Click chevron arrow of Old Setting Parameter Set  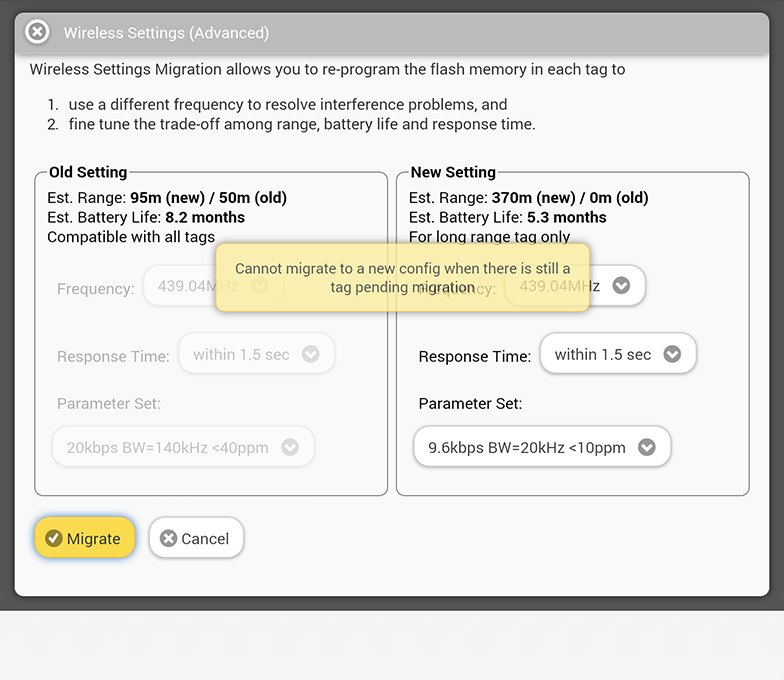(x=290, y=447)
